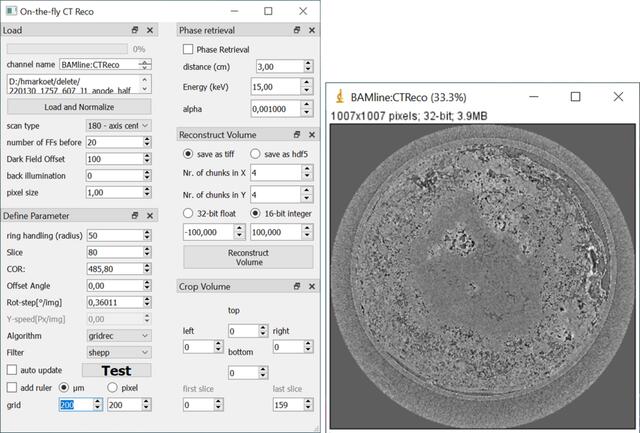Maximize the BAMline:CTReco image window
The image size is (640, 433).
[x=576, y=97]
